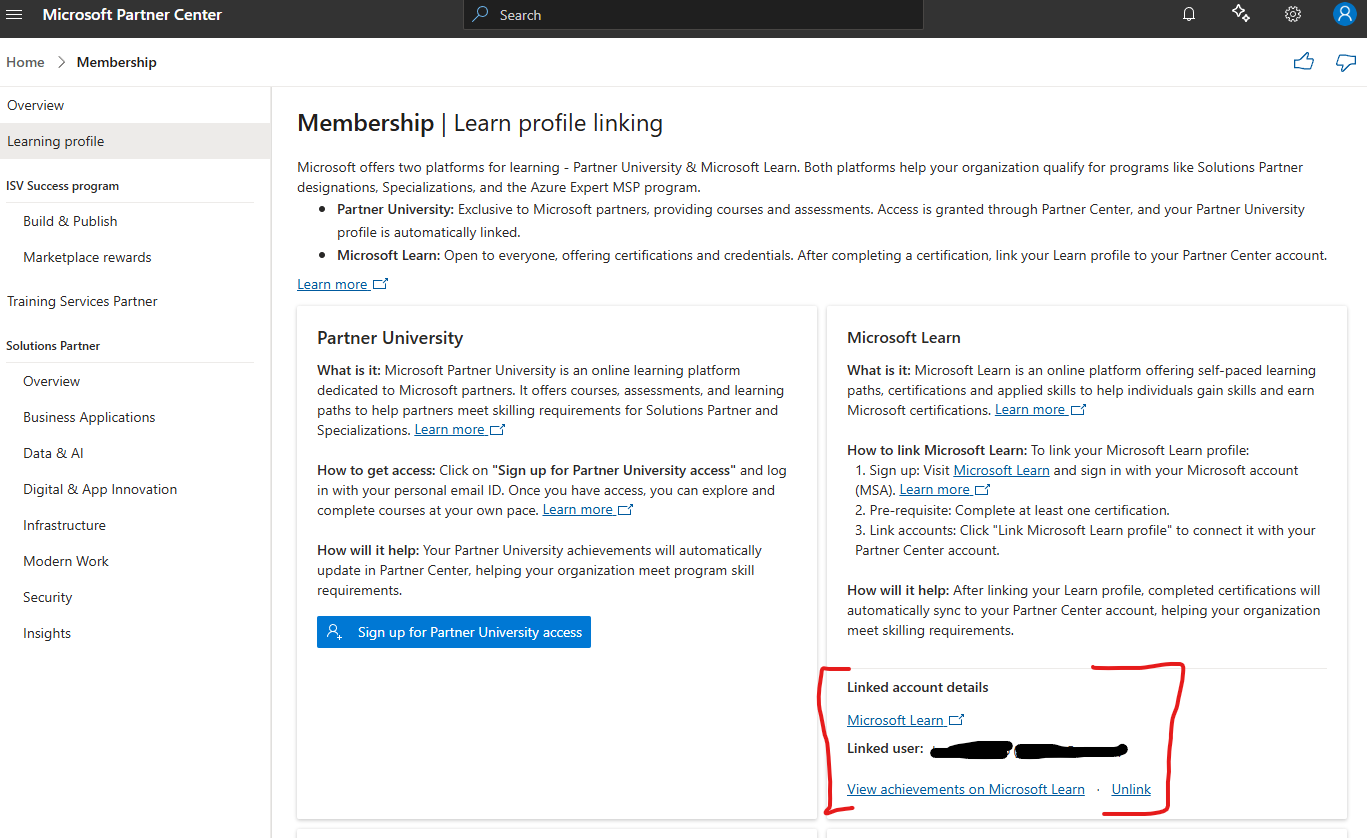Open Security in the sidebar
The height and width of the screenshot is (838, 1367).
[x=47, y=597]
